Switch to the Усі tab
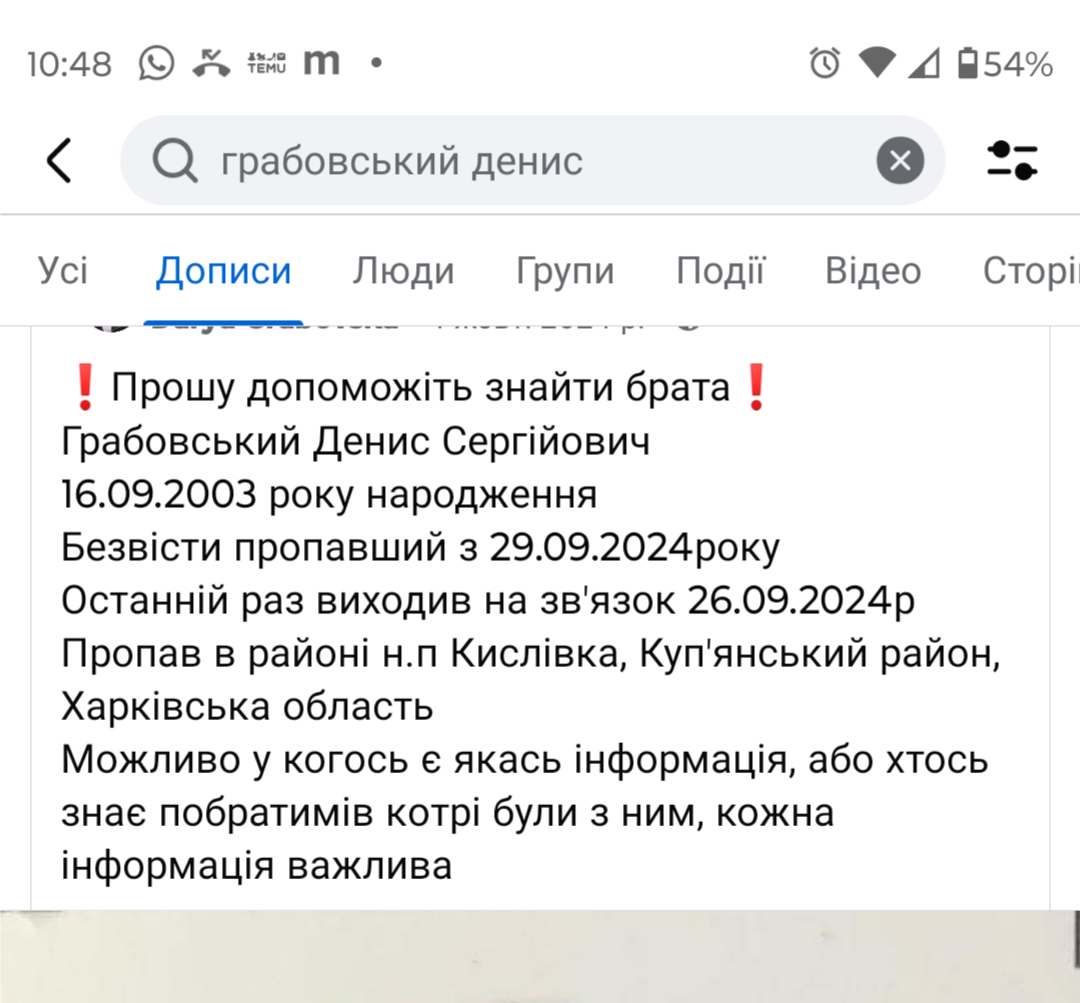The width and height of the screenshot is (1080, 1003). click(x=63, y=271)
